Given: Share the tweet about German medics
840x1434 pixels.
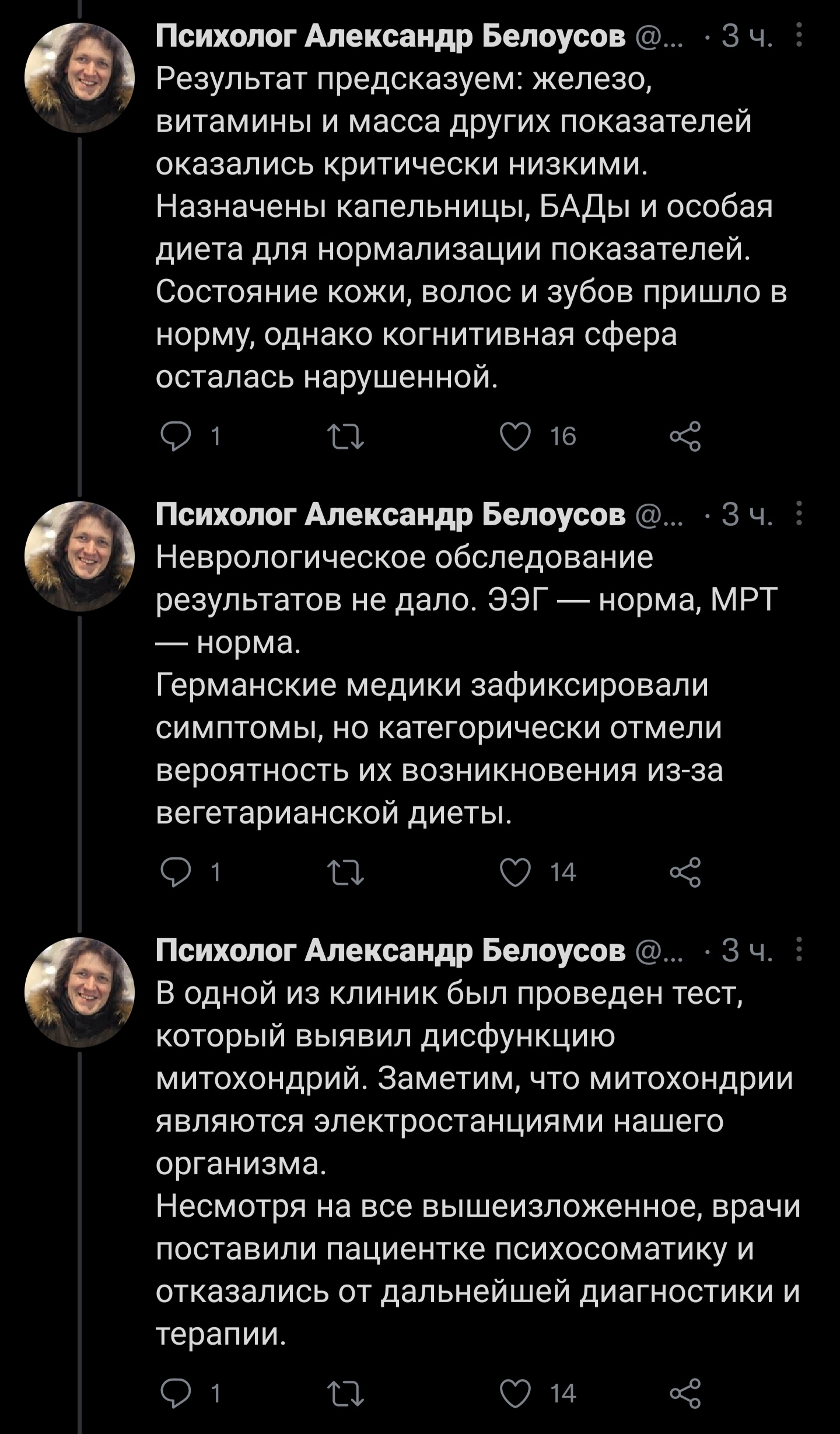Looking at the screenshot, I should (685, 872).
